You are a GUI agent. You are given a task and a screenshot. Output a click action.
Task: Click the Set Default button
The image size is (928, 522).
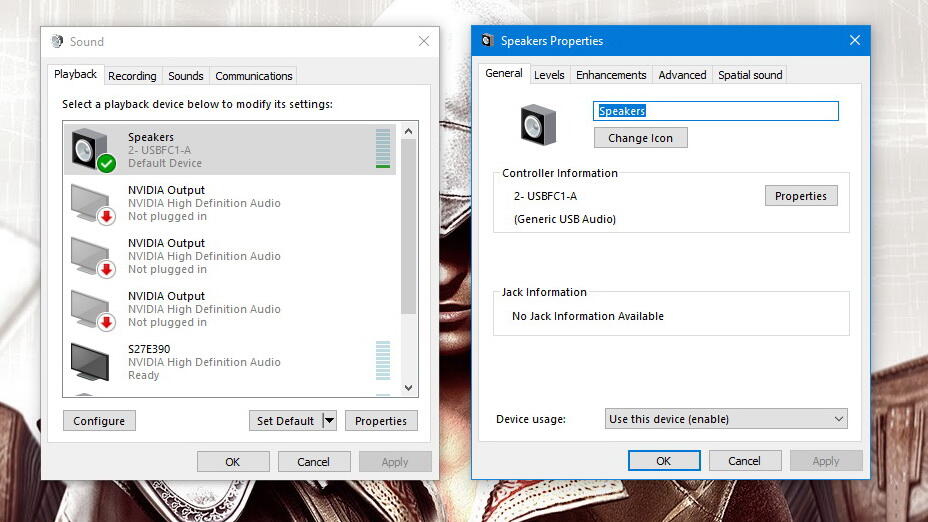pos(285,421)
